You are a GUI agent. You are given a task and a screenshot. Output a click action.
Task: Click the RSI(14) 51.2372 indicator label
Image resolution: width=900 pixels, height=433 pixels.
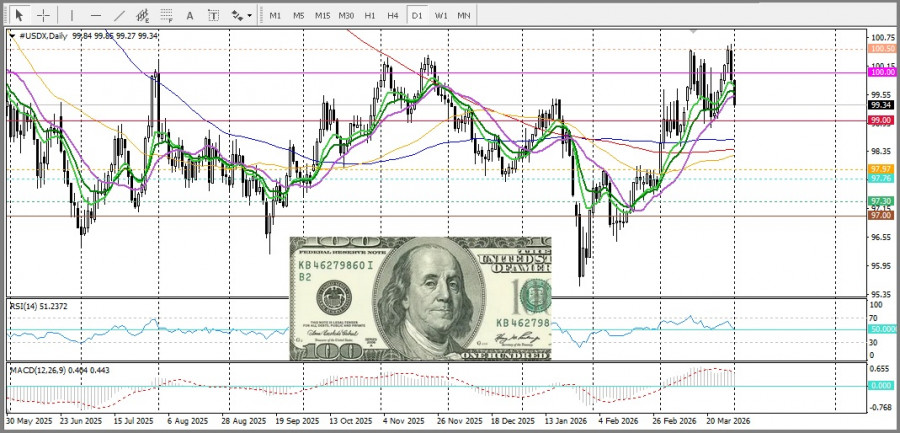point(38,306)
